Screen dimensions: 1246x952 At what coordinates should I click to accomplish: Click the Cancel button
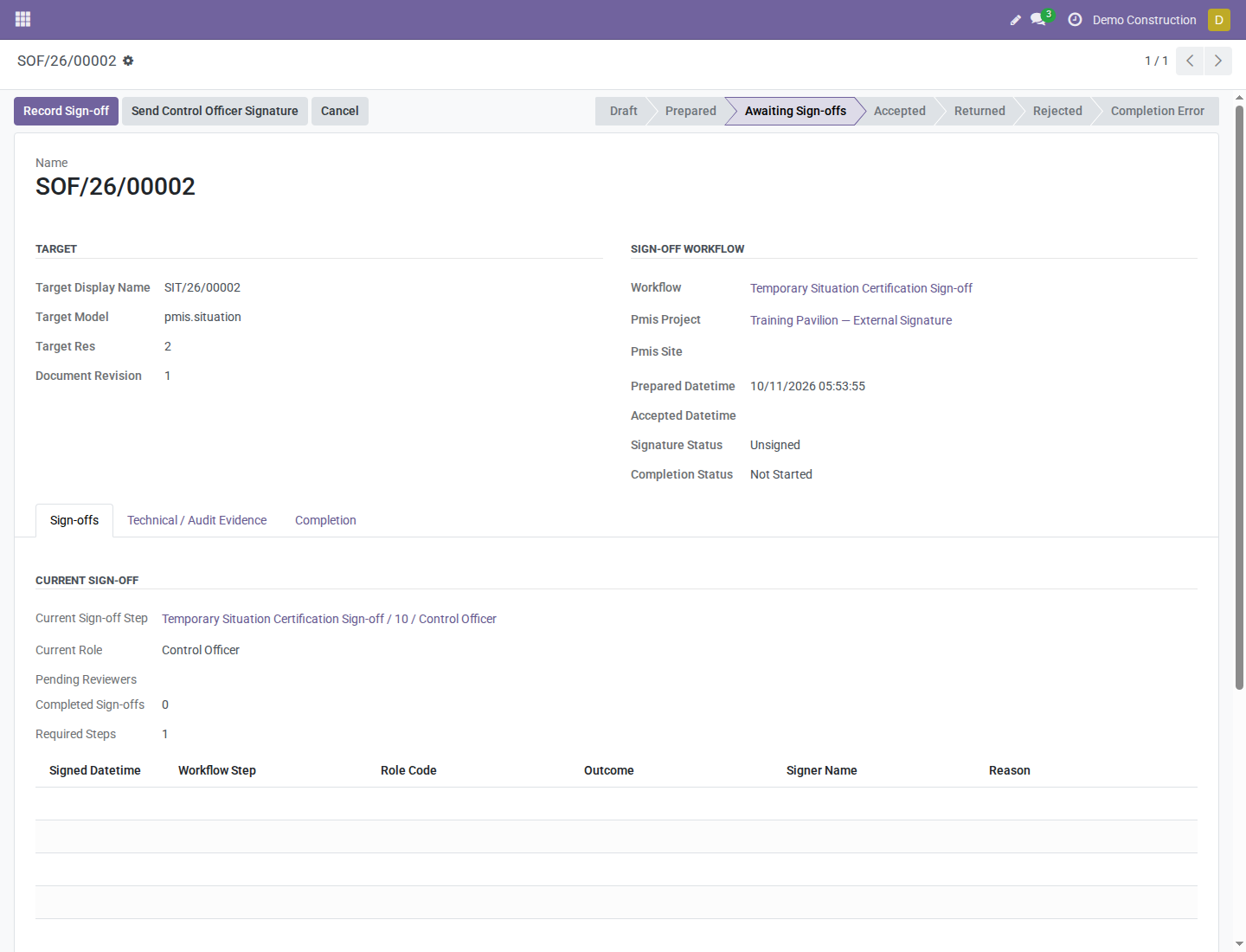coord(339,111)
